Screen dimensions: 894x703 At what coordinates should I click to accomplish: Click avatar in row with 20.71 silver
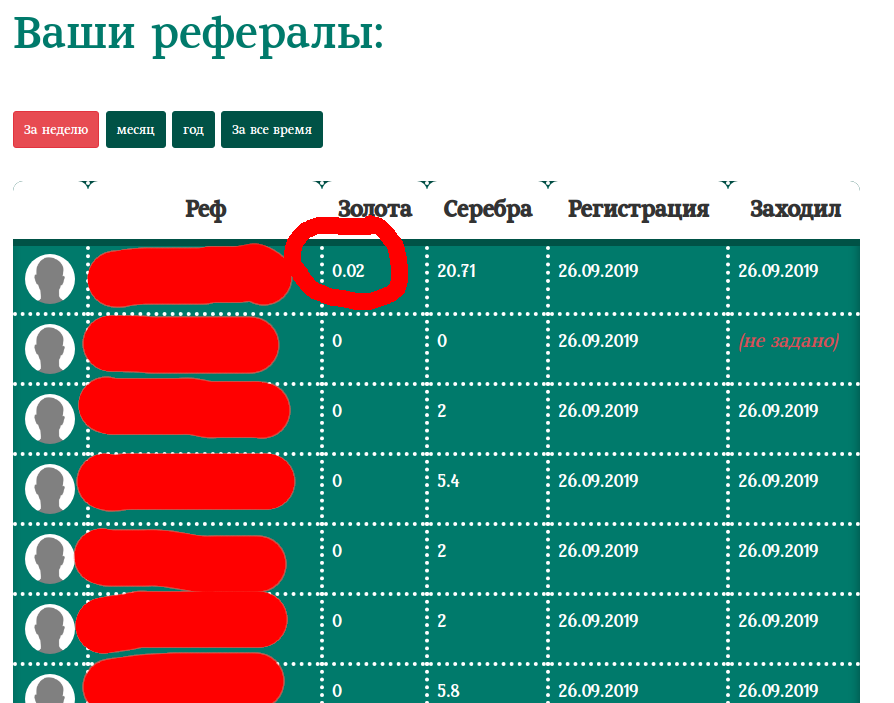pyautogui.click(x=50, y=279)
